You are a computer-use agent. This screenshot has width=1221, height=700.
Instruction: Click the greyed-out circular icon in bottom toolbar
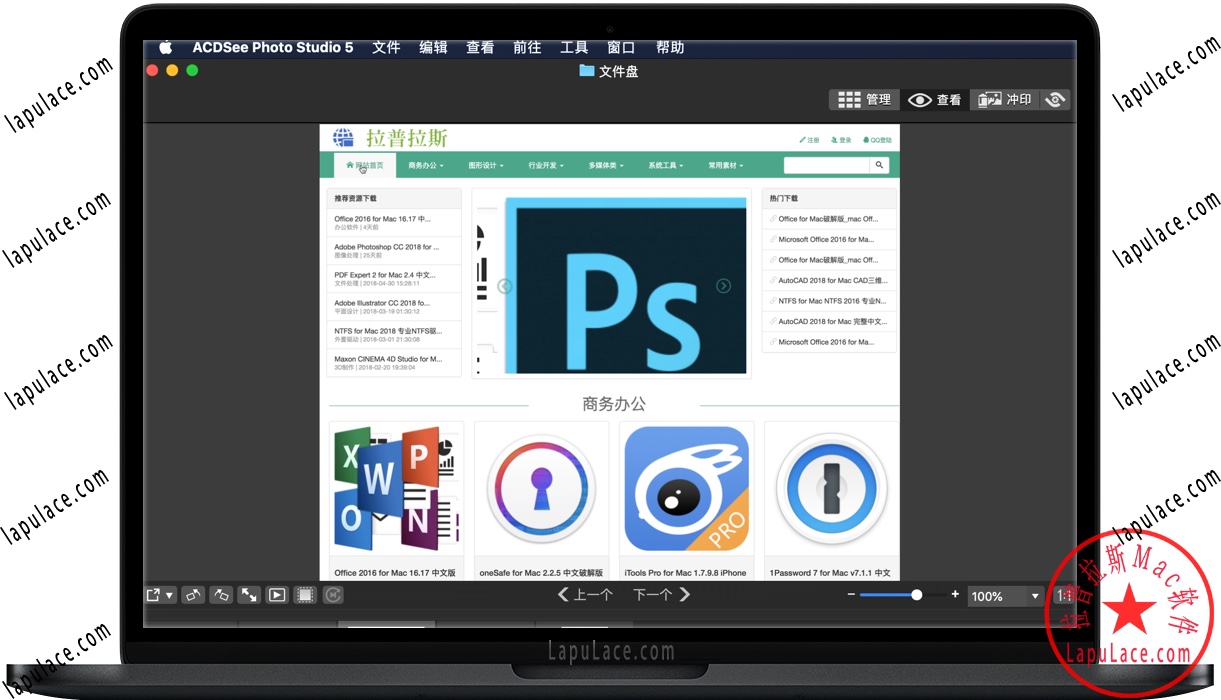tap(333, 595)
